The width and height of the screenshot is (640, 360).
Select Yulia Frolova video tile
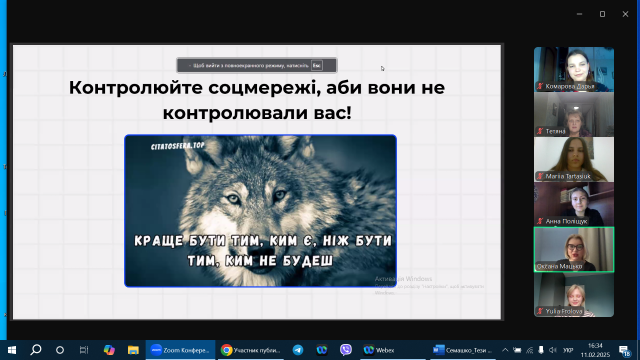coord(574,295)
